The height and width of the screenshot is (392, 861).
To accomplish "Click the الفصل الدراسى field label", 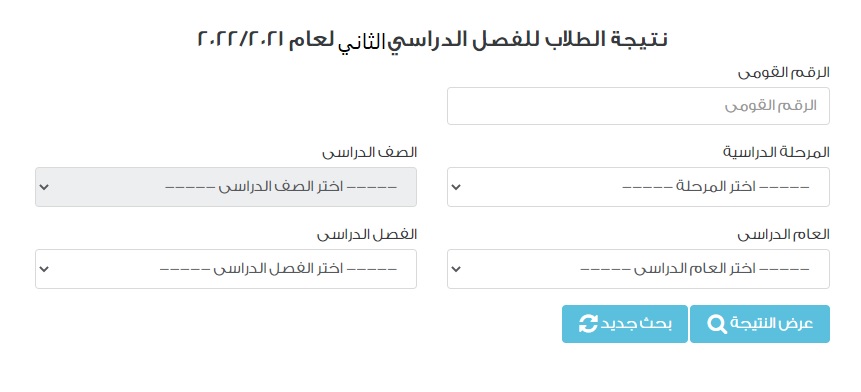I will (x=367, y=235).
